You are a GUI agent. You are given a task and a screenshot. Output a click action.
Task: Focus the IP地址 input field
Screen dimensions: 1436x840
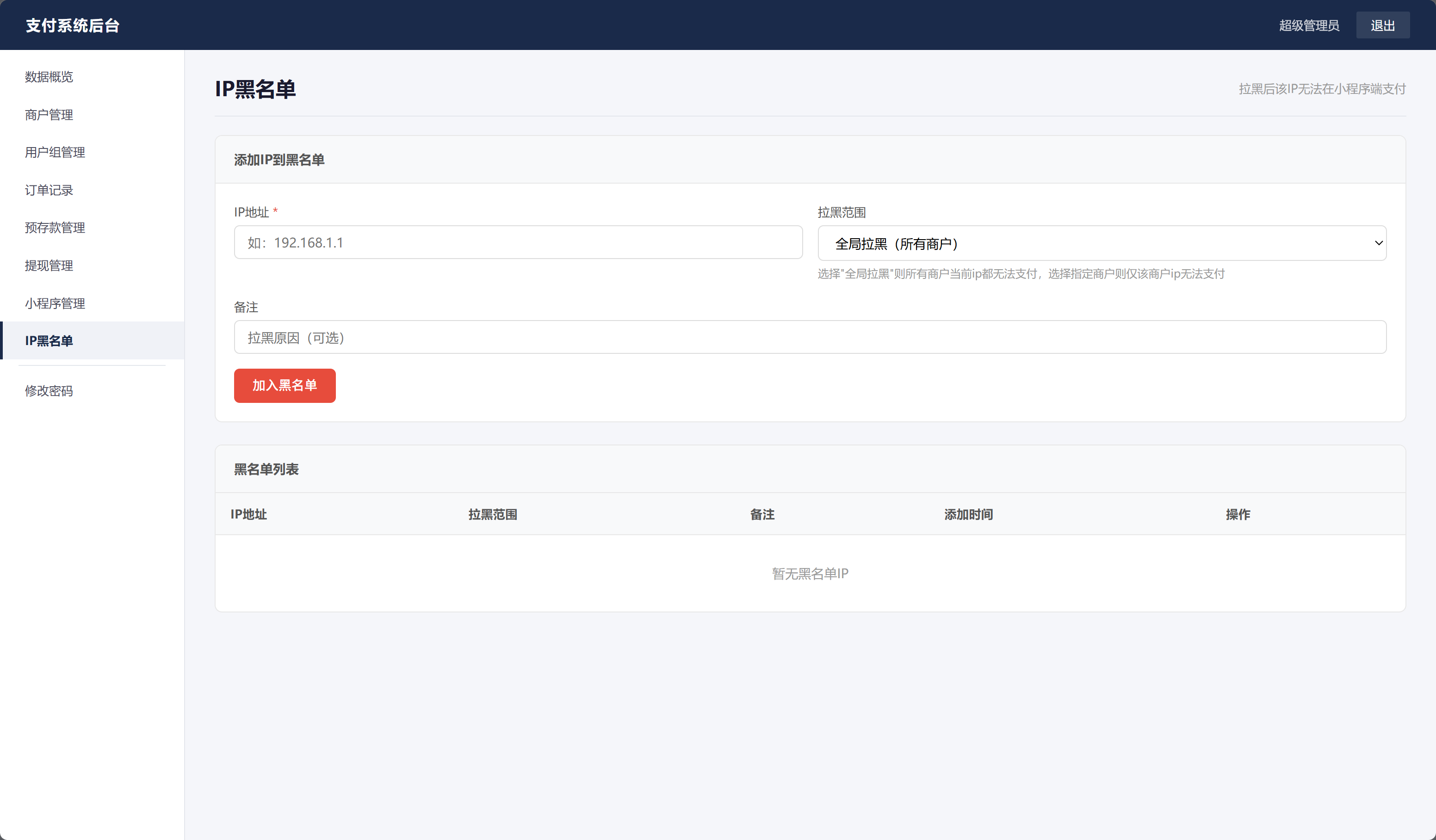[518, 243]
